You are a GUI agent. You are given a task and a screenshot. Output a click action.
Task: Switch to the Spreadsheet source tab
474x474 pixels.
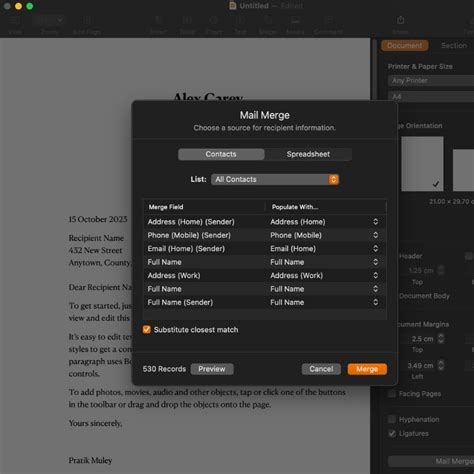tap(308, 154)
